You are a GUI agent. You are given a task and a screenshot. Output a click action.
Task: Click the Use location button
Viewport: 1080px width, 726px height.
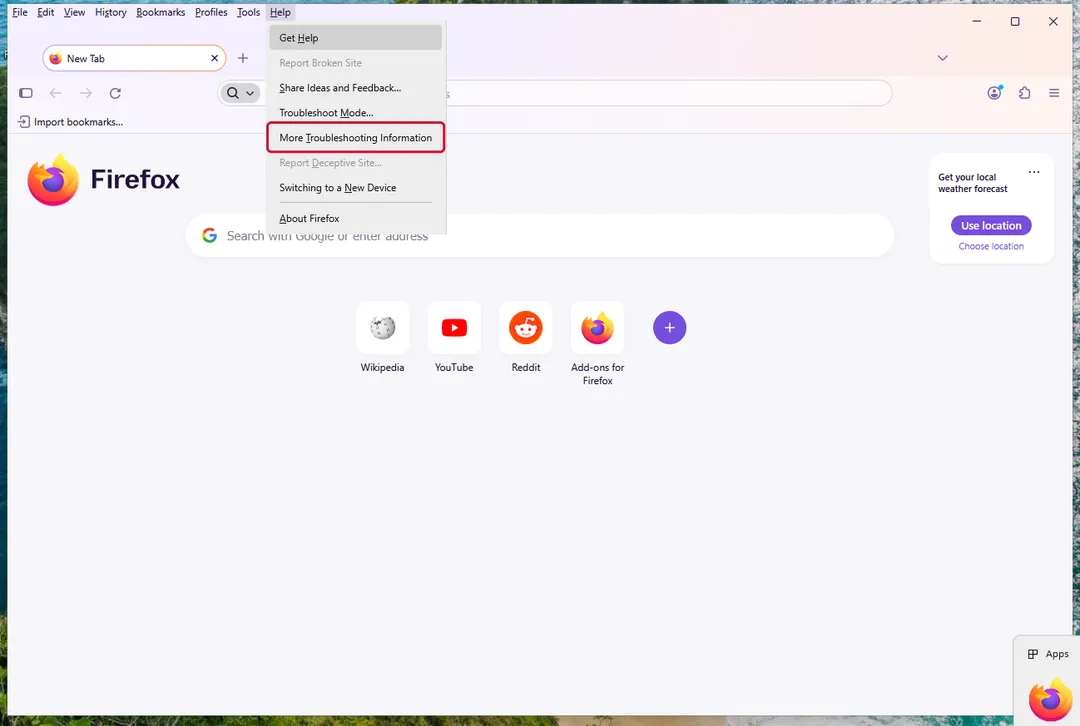pyautogui.click(x=991, y=225)
